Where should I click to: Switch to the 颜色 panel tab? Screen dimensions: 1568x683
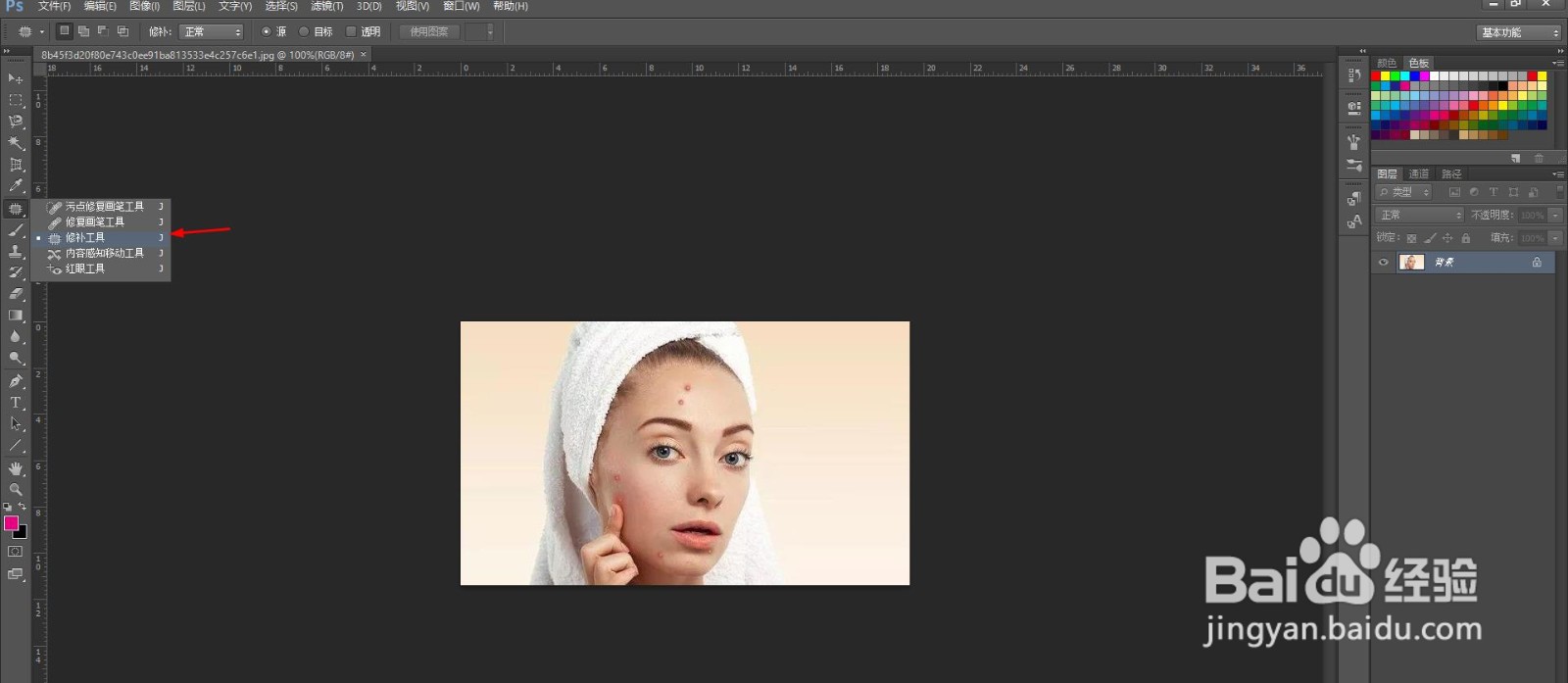pos(1387,63)
